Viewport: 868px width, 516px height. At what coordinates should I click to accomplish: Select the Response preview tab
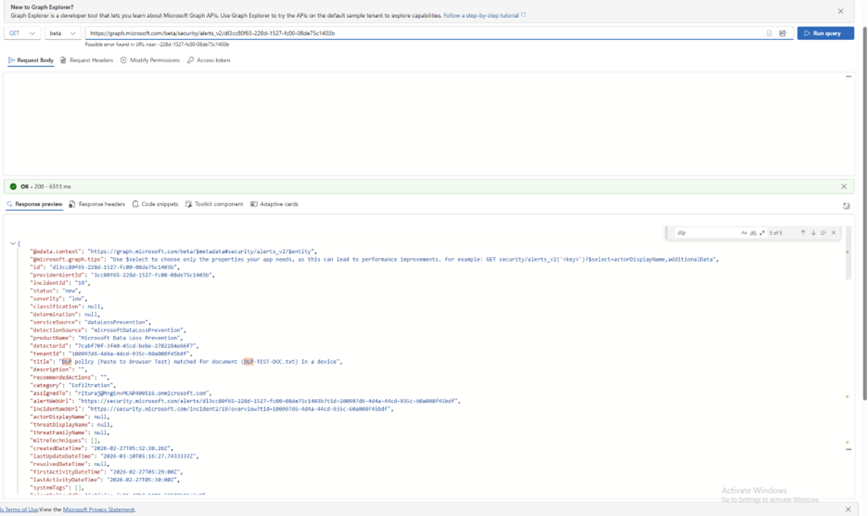(x=34, y=204)
